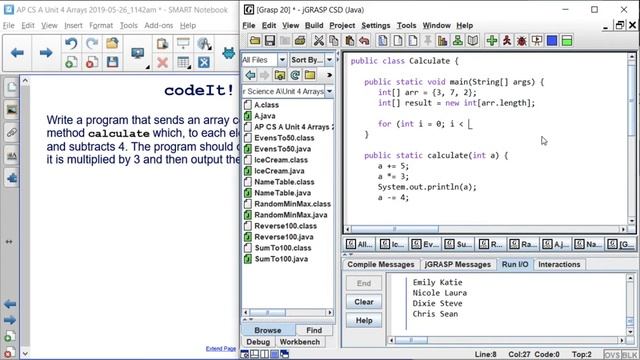Switch to Compile Messages tab
The width and height of the screenshot is (640, 360).
coord(380,264)
